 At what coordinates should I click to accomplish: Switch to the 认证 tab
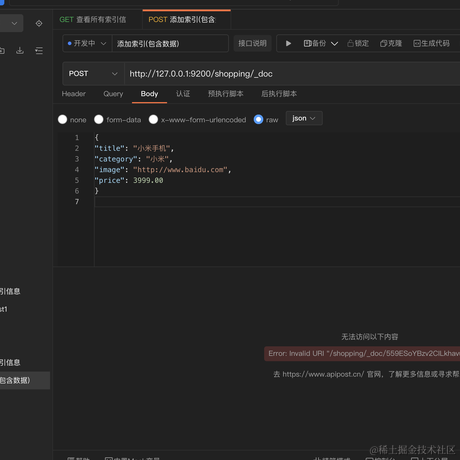coord(183,94)
